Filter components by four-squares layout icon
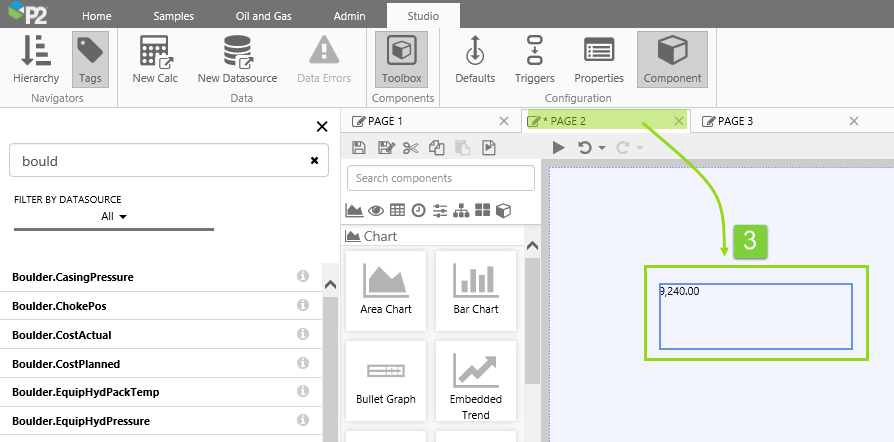Screen dimensions: 894x442 click(482, 210)
